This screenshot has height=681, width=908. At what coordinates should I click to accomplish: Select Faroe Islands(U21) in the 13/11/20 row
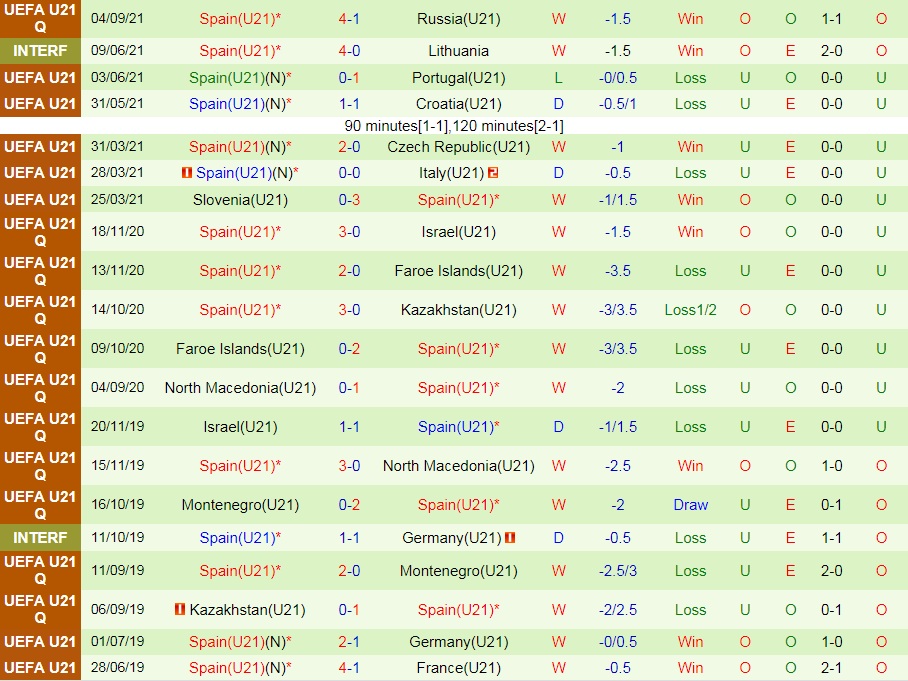pos(459,270)
